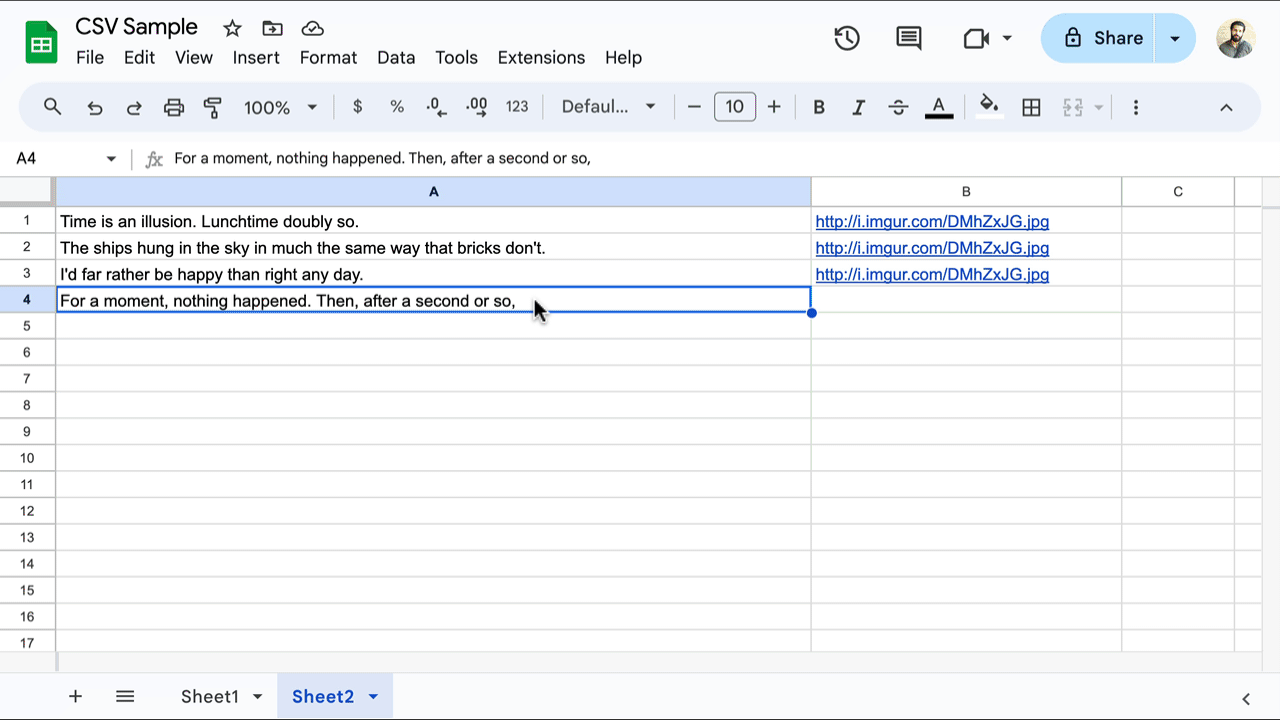Switch to the Sheet1 tab
The image size is (1280, 720).
coord(209,696)
